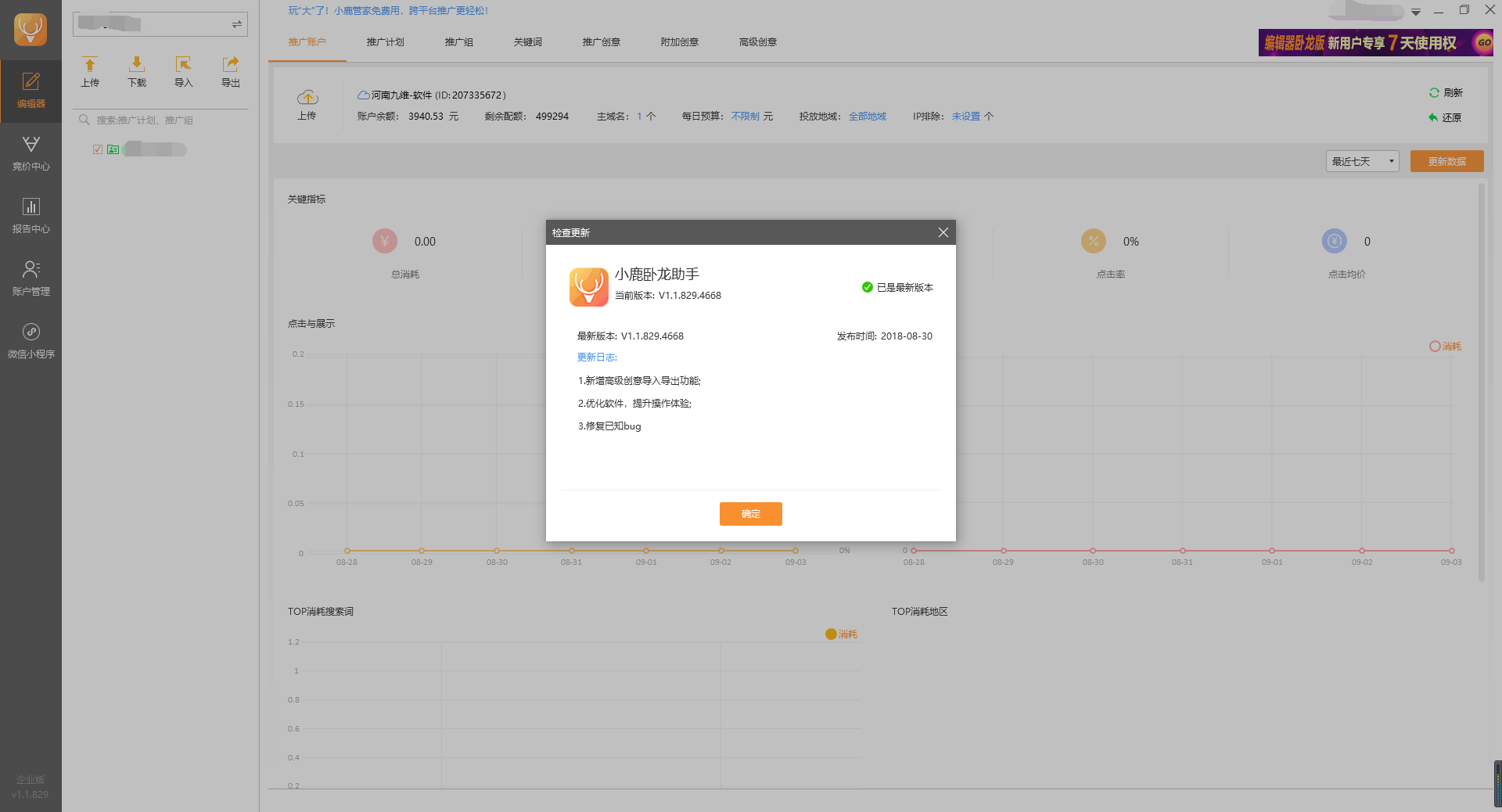The image size is (1502, 812).
Task: Click the 最新版本 V1.1.829.4668 text
Action: (x=631, y=336)
